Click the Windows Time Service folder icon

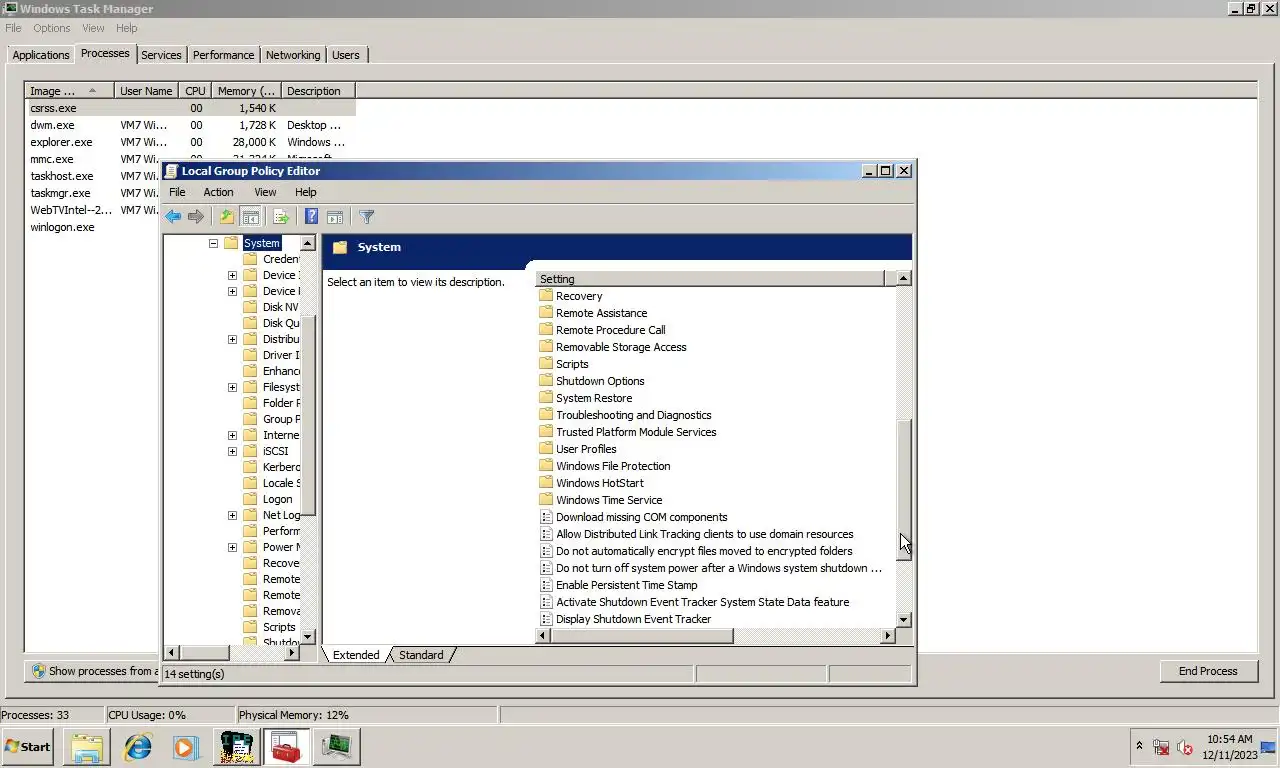(x=546, y=500)
